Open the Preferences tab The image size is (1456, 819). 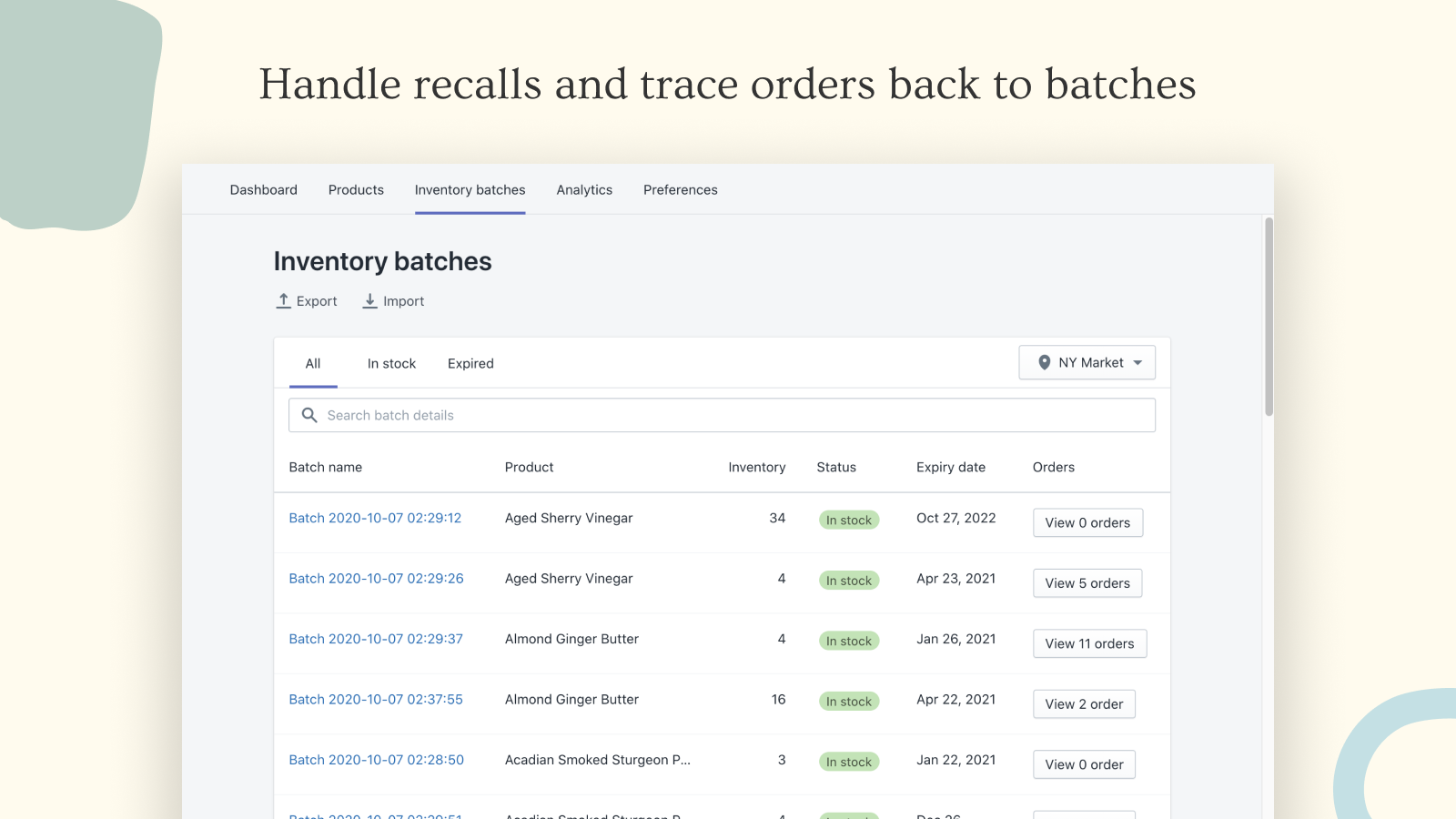680,189
